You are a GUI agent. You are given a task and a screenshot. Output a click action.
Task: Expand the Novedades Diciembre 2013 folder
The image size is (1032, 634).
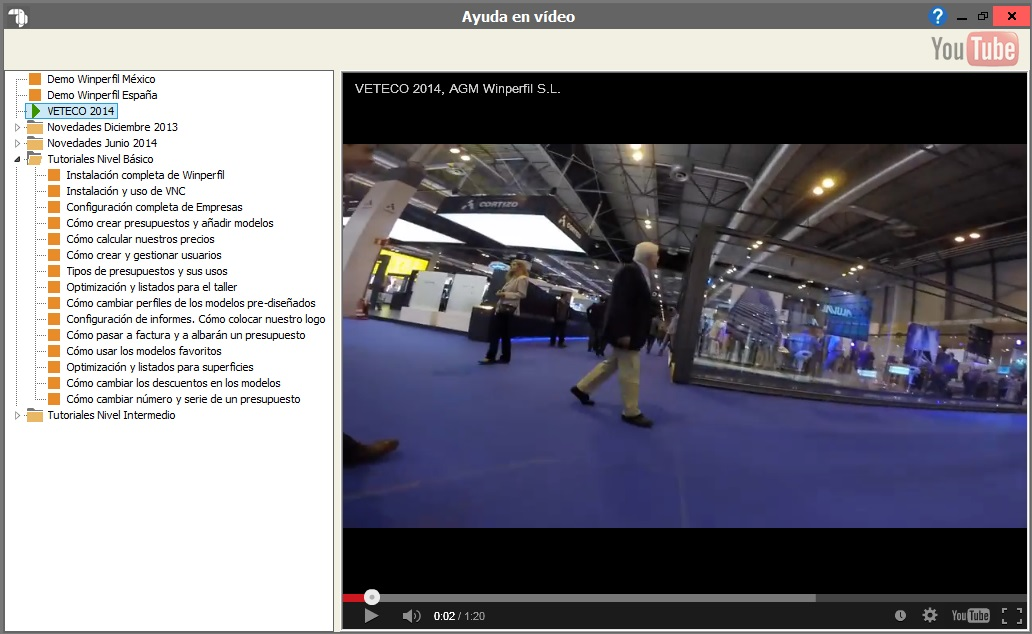(x=18, y=127)
